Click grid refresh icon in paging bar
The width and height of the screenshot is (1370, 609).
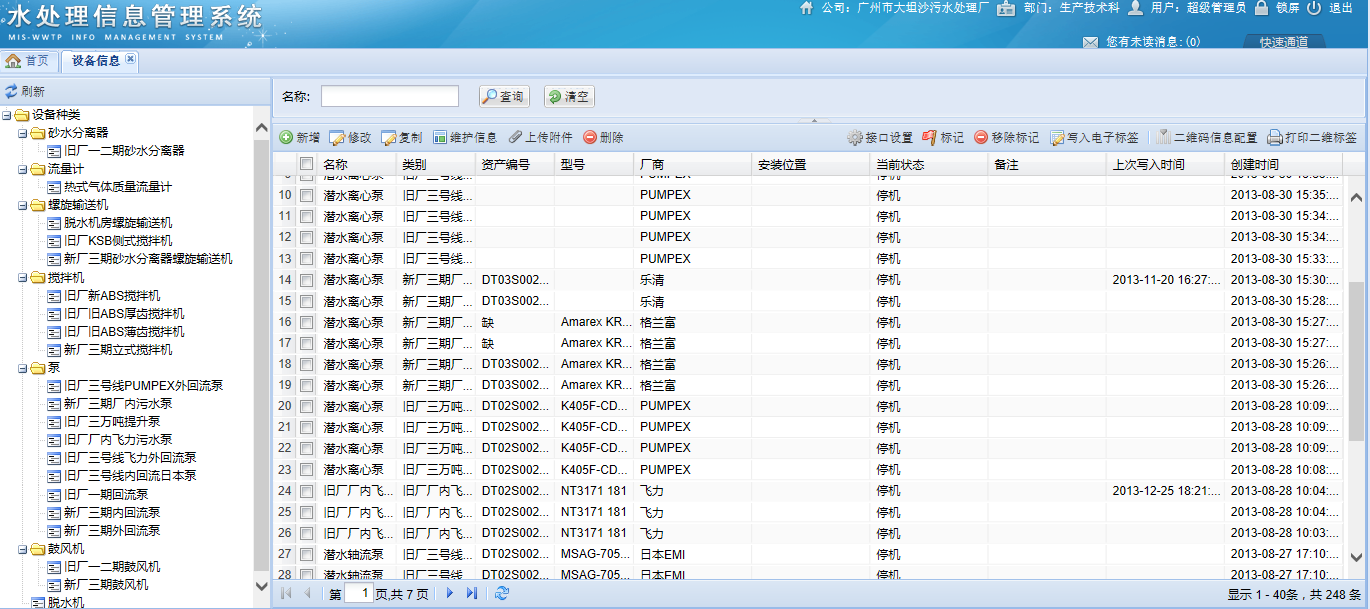[502, 594]
